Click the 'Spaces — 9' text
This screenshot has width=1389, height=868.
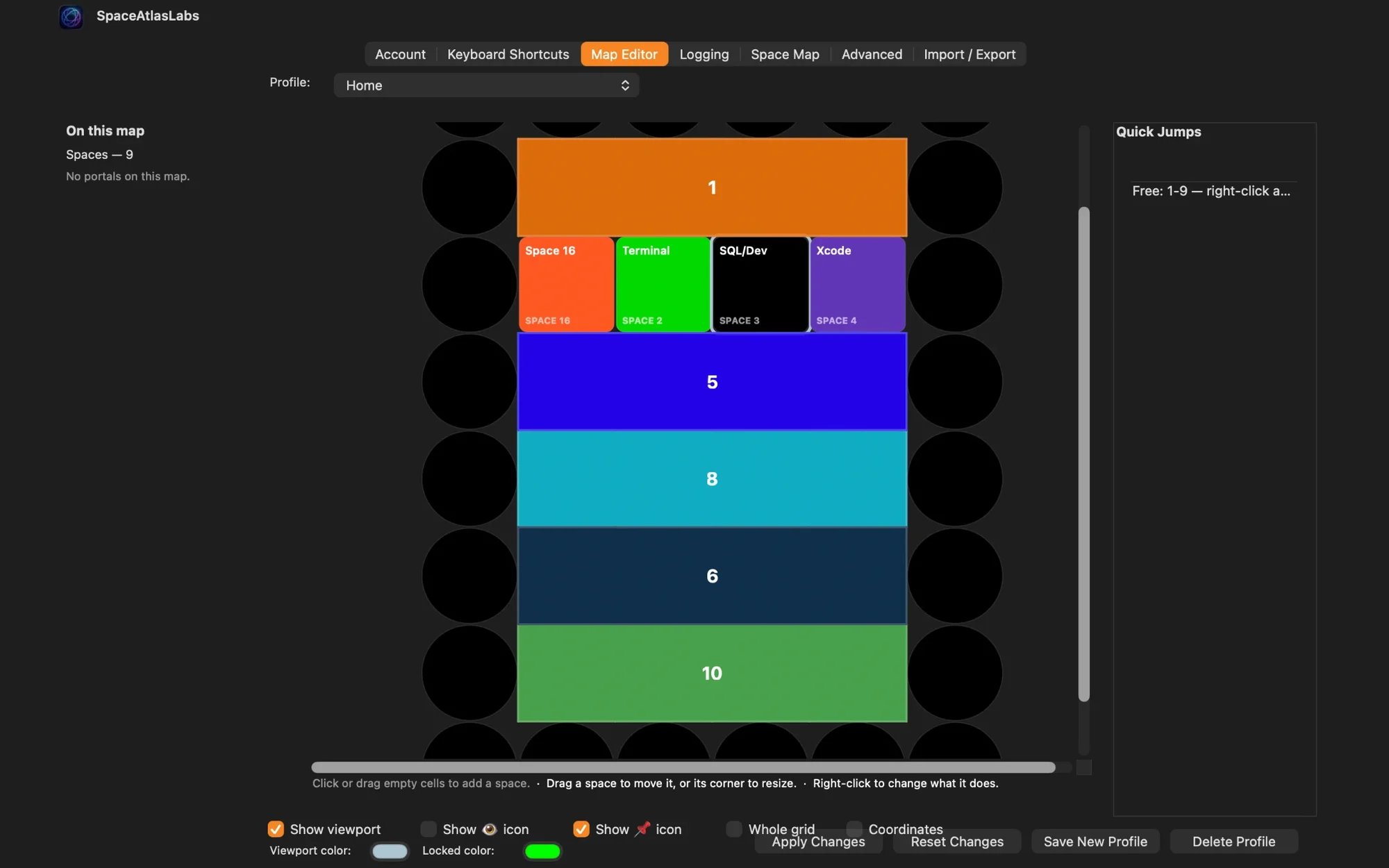point(99,154)
